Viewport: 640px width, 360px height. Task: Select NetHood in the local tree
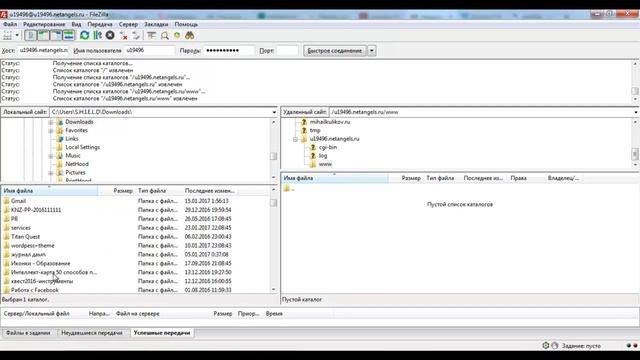77,164
